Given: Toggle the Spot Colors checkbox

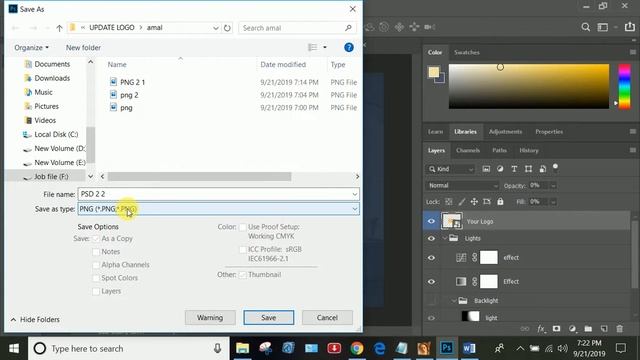Looking at the screenshot, I should click(96, 278).
